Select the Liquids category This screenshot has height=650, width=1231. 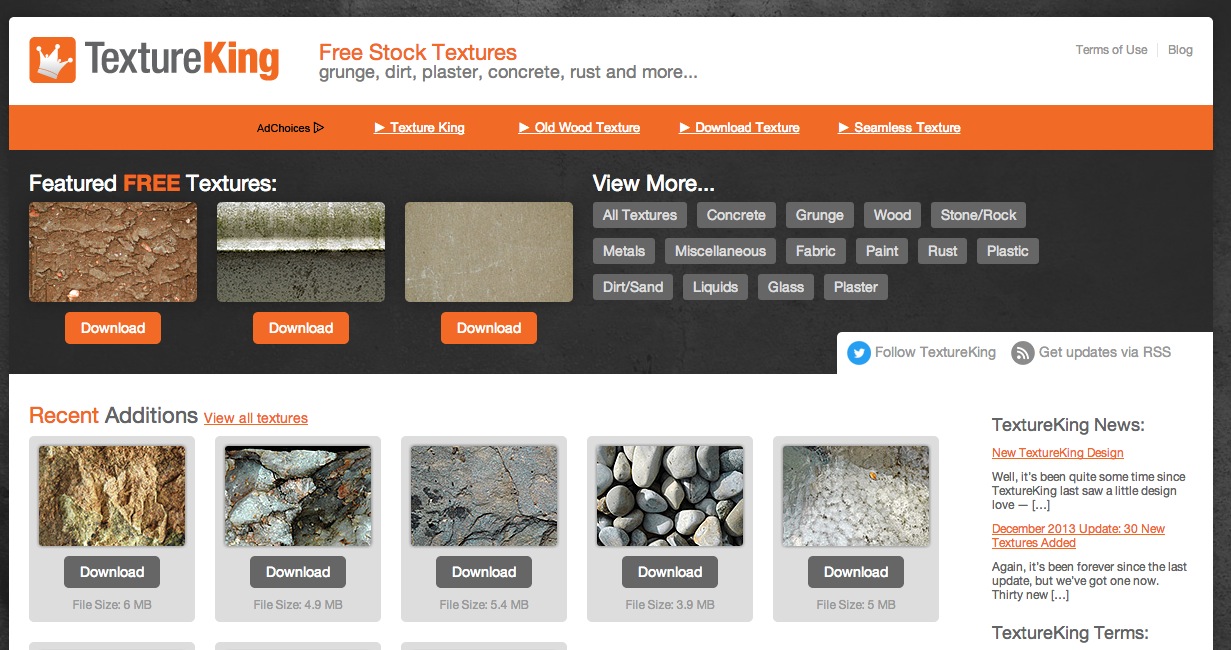[715, 287]
